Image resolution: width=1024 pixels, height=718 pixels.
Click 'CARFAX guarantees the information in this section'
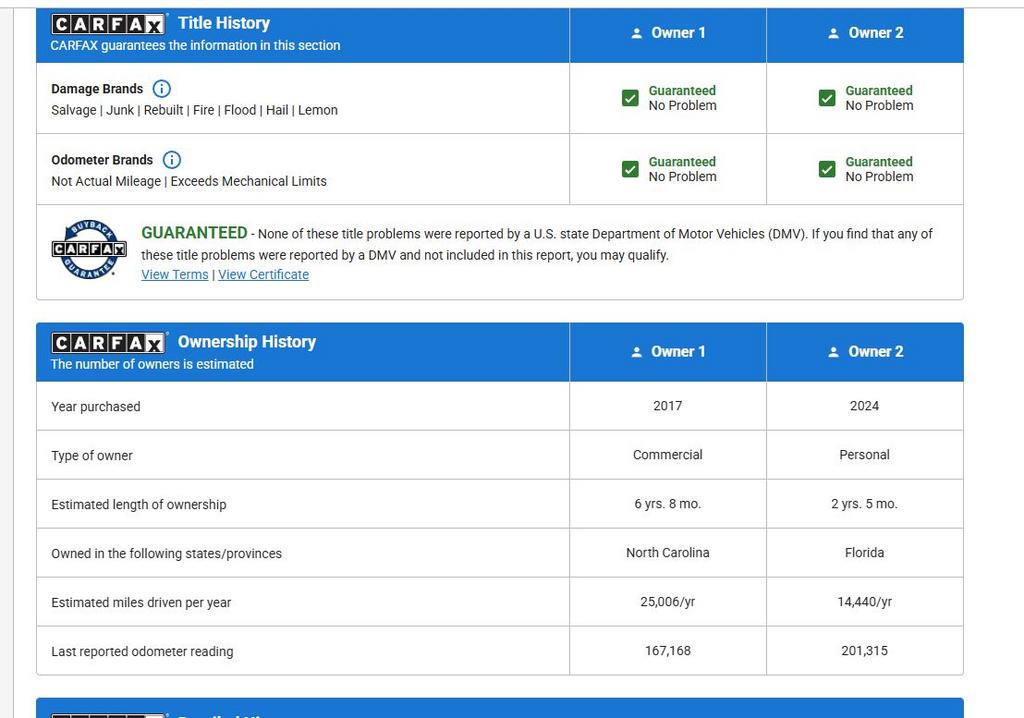pos(195,45)
